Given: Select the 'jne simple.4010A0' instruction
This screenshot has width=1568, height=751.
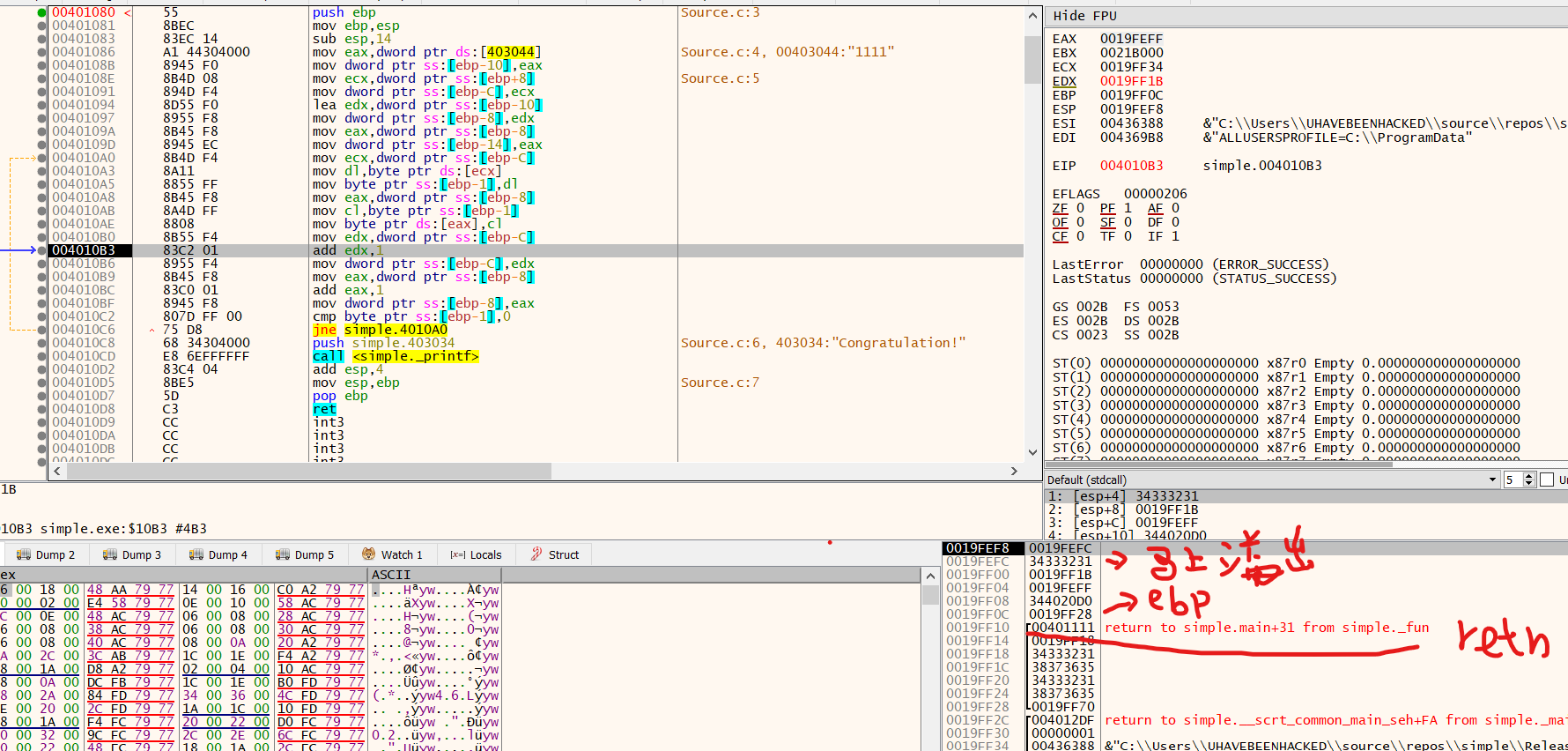Looking at the screenshot, I should 380,330.
